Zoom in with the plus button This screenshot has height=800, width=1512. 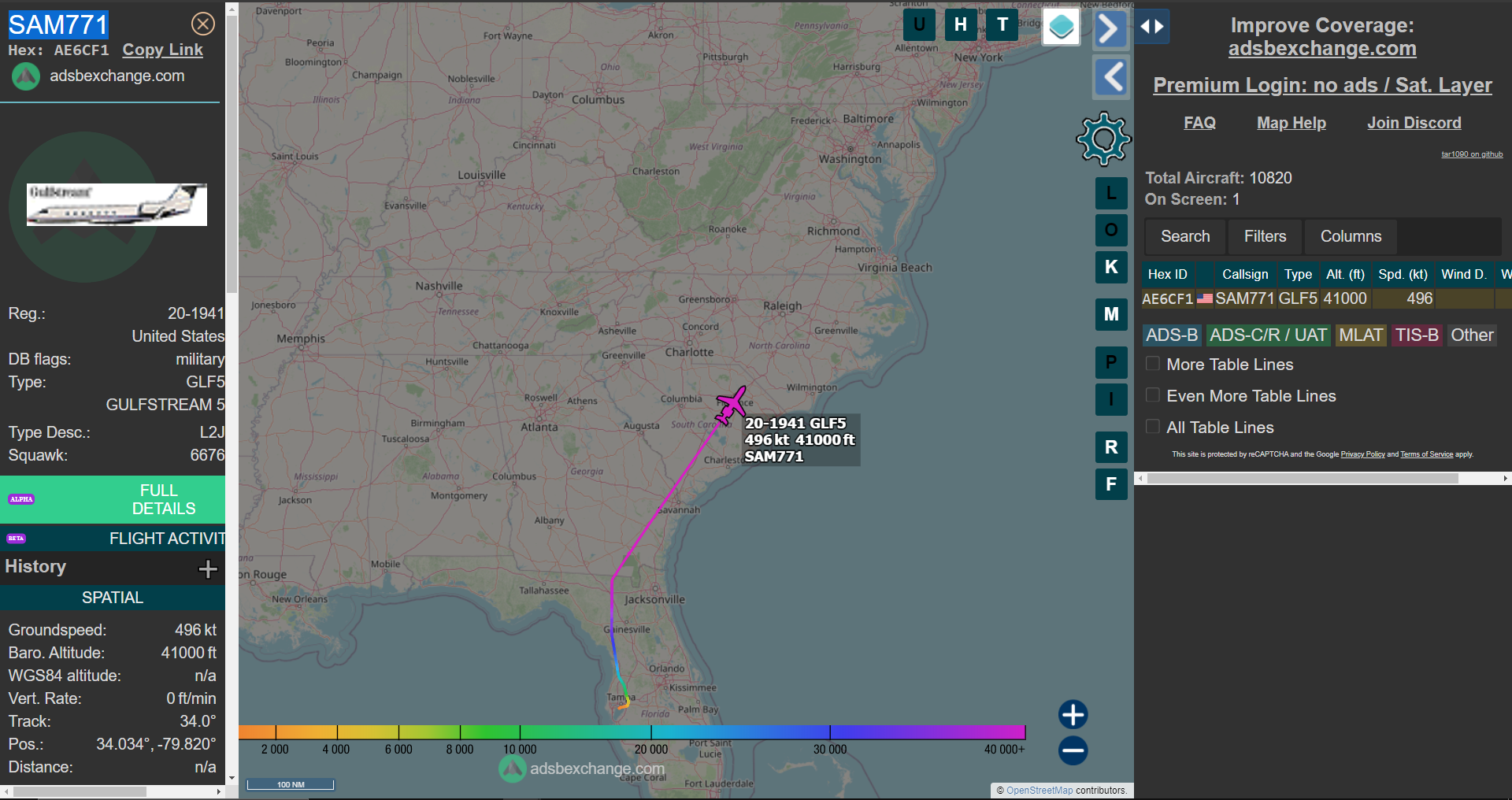[x=1073, y=715]
